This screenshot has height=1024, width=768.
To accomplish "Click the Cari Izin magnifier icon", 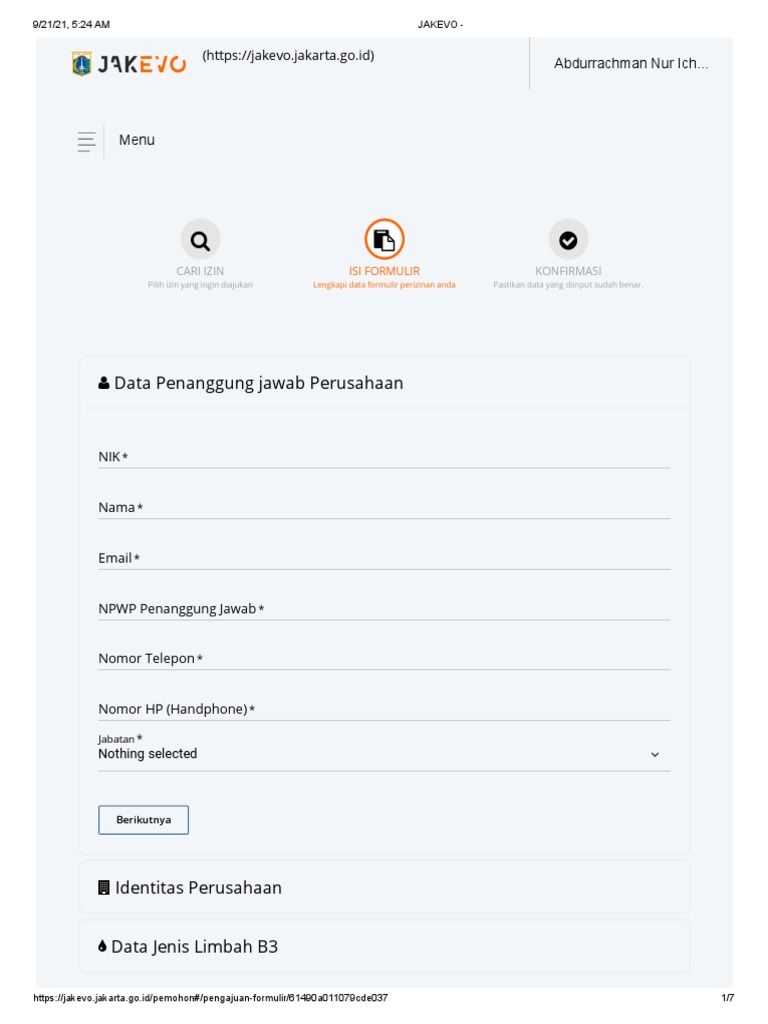I will pyautogui.click(x=200, y=240).
